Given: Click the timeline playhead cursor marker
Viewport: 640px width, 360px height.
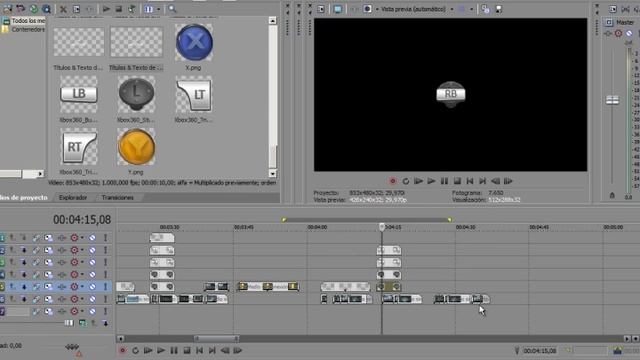Looking at the screenshot, I should tap(382, 227).
